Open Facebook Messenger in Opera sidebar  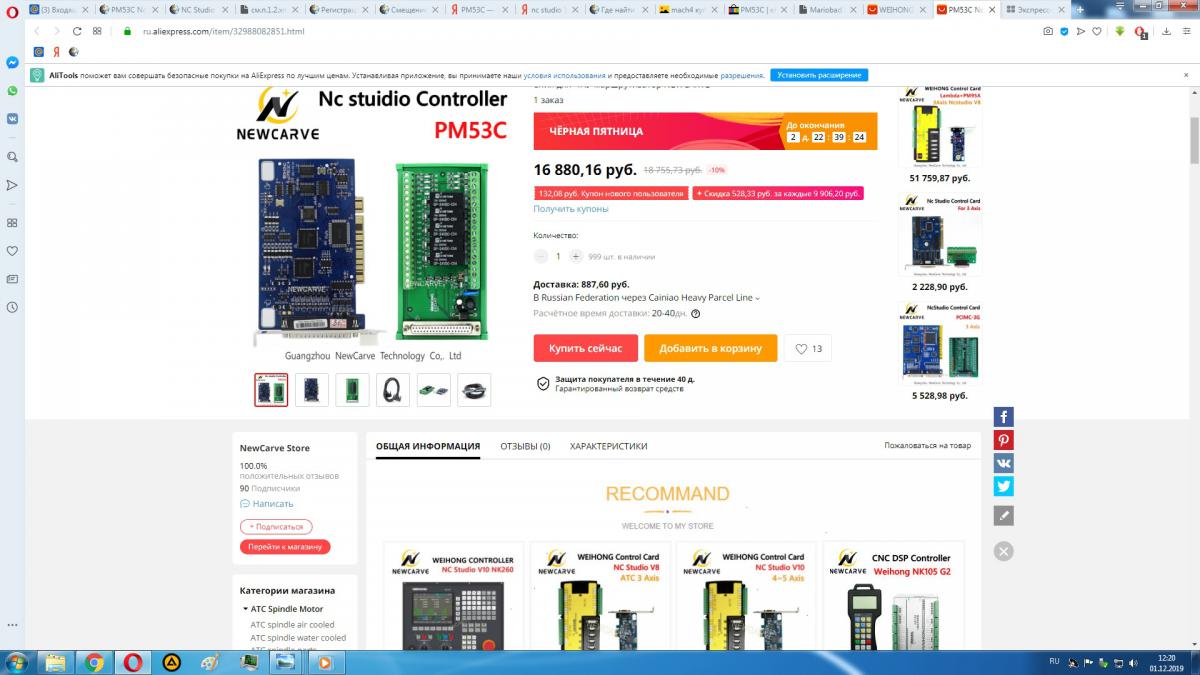12,62
